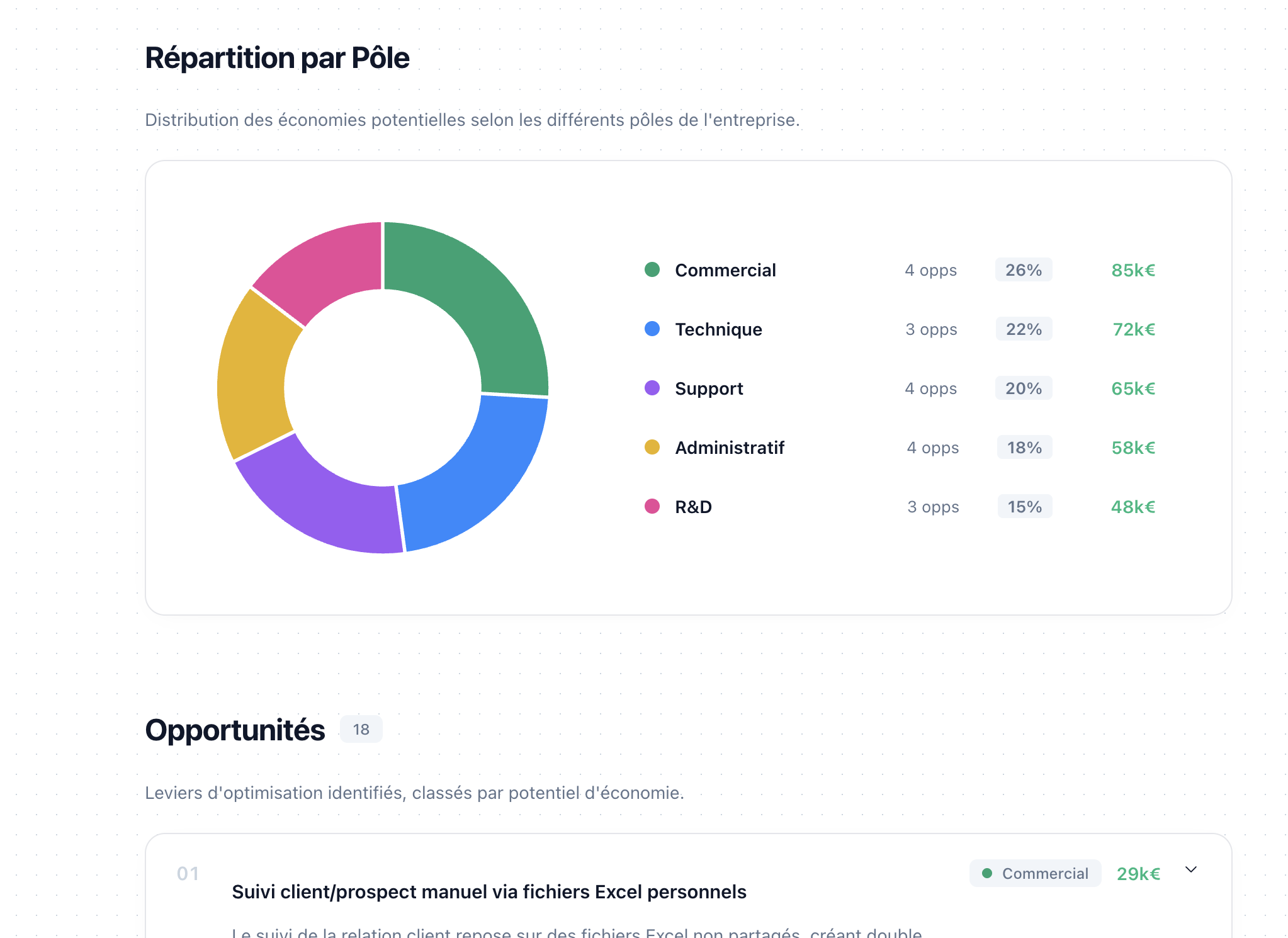Click the yellow Administratif legend dot

652,447
